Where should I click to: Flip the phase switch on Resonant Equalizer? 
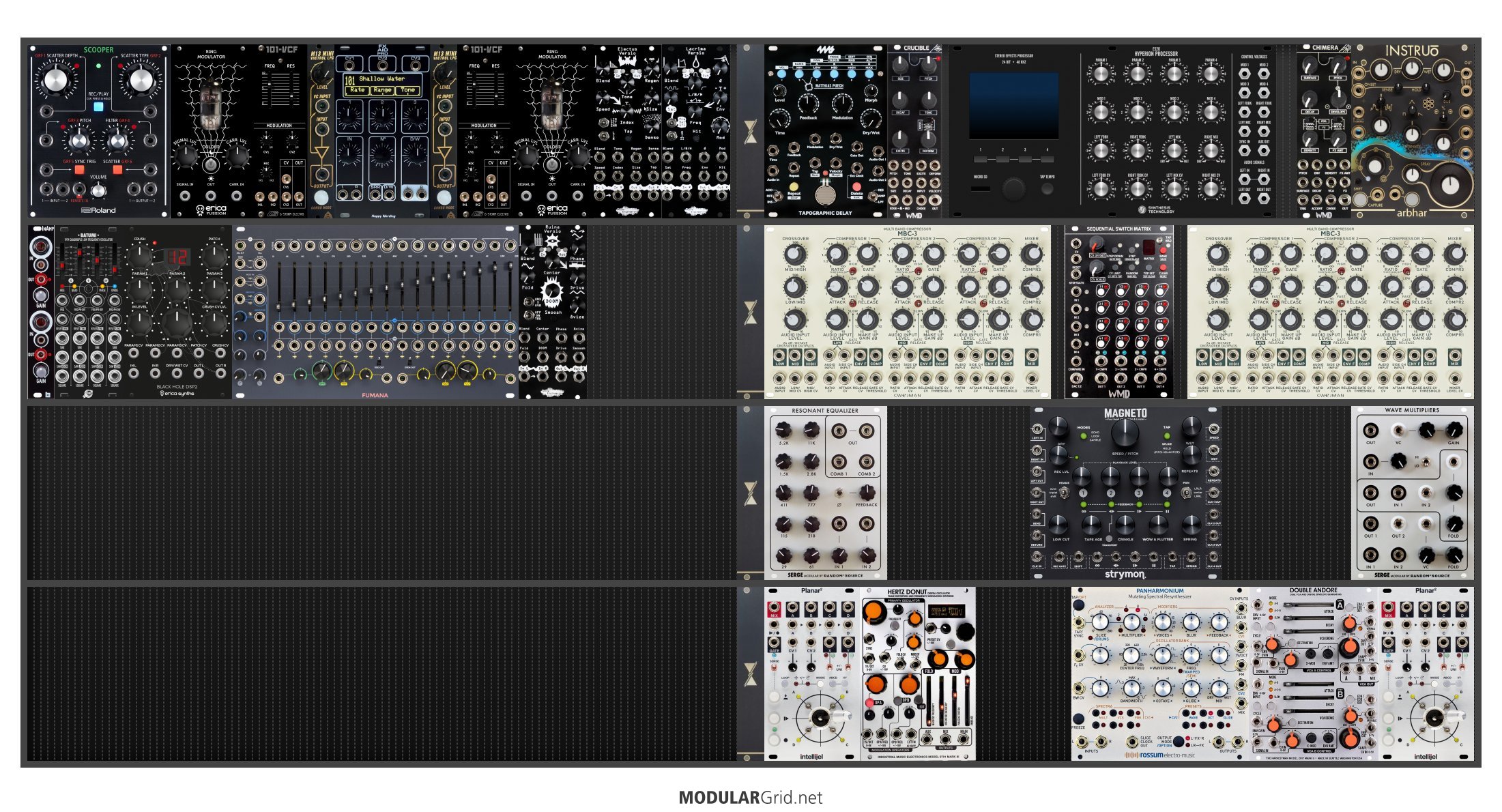point(839,492)
